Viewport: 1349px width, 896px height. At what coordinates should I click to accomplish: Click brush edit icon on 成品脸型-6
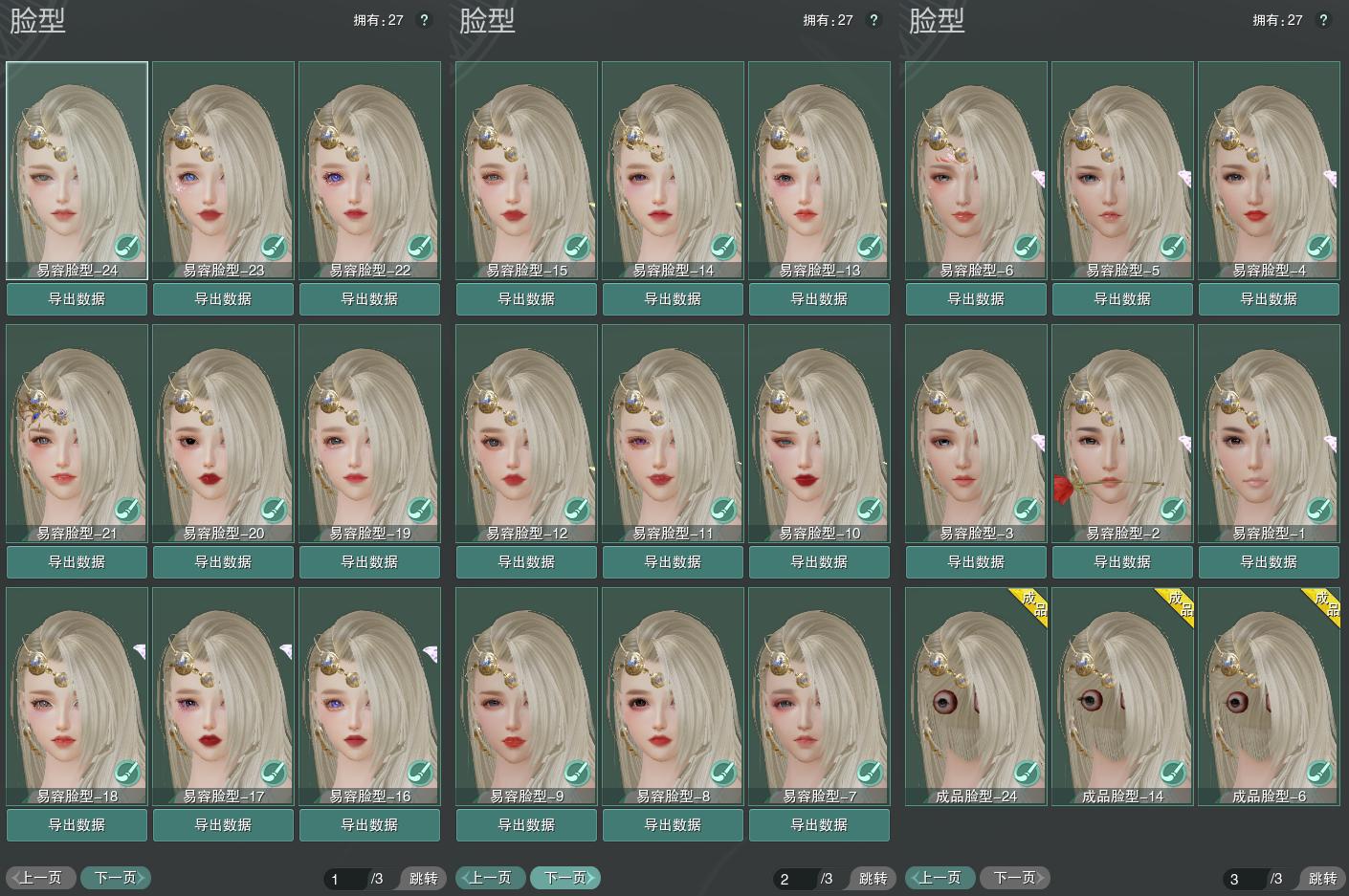click(x=1319, y=774)
